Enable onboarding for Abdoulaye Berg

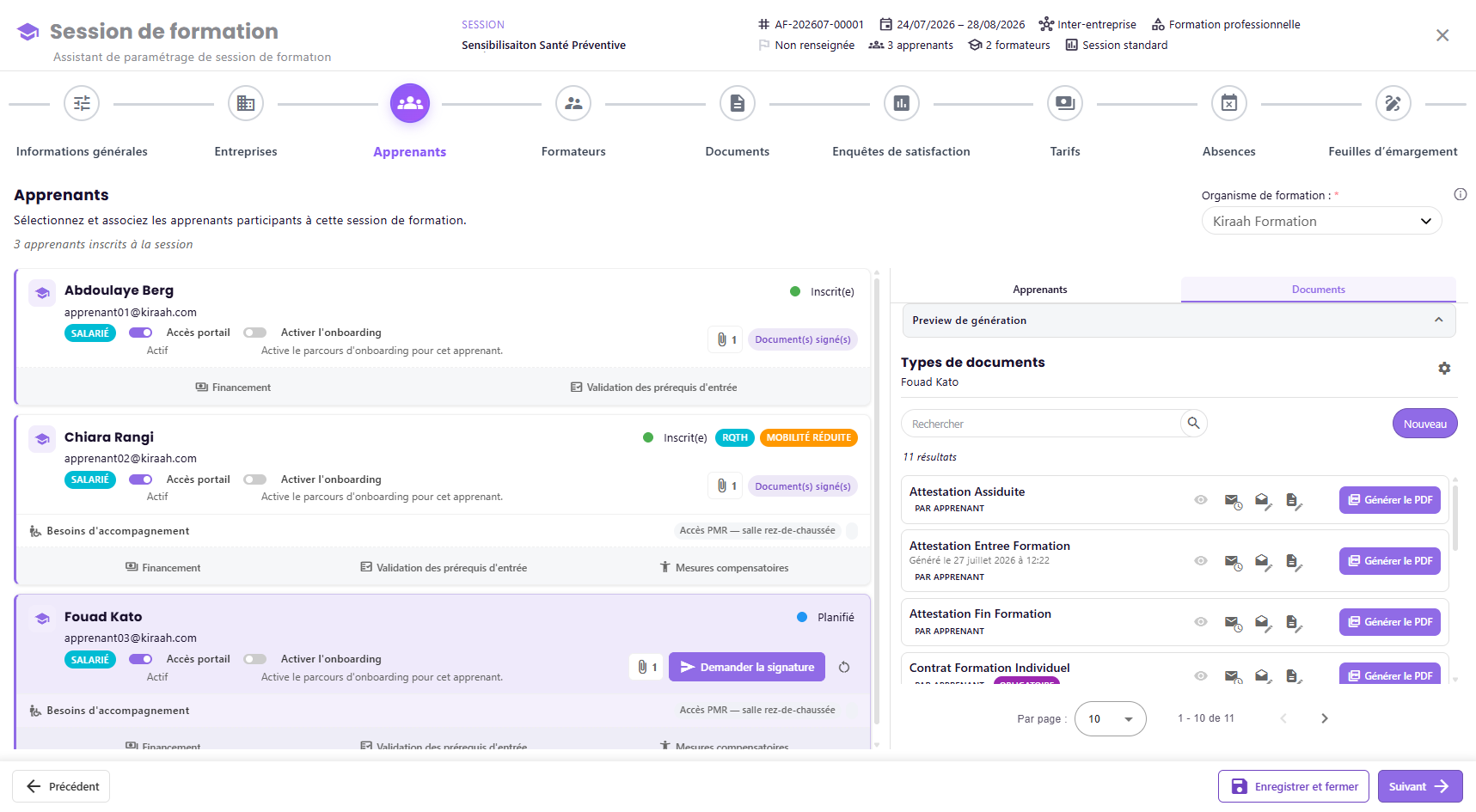click(x=254, y=333)
